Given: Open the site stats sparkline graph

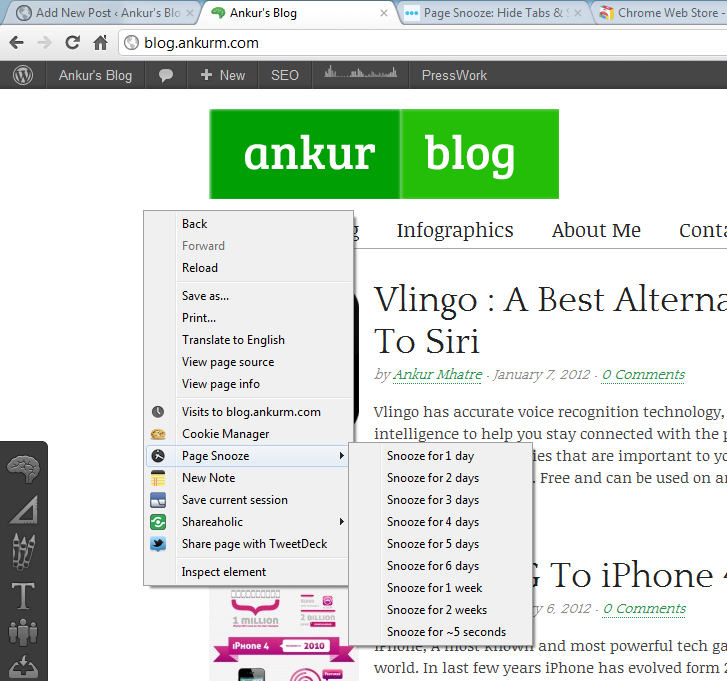Looking at the screenshot, I should pos(360,73).
